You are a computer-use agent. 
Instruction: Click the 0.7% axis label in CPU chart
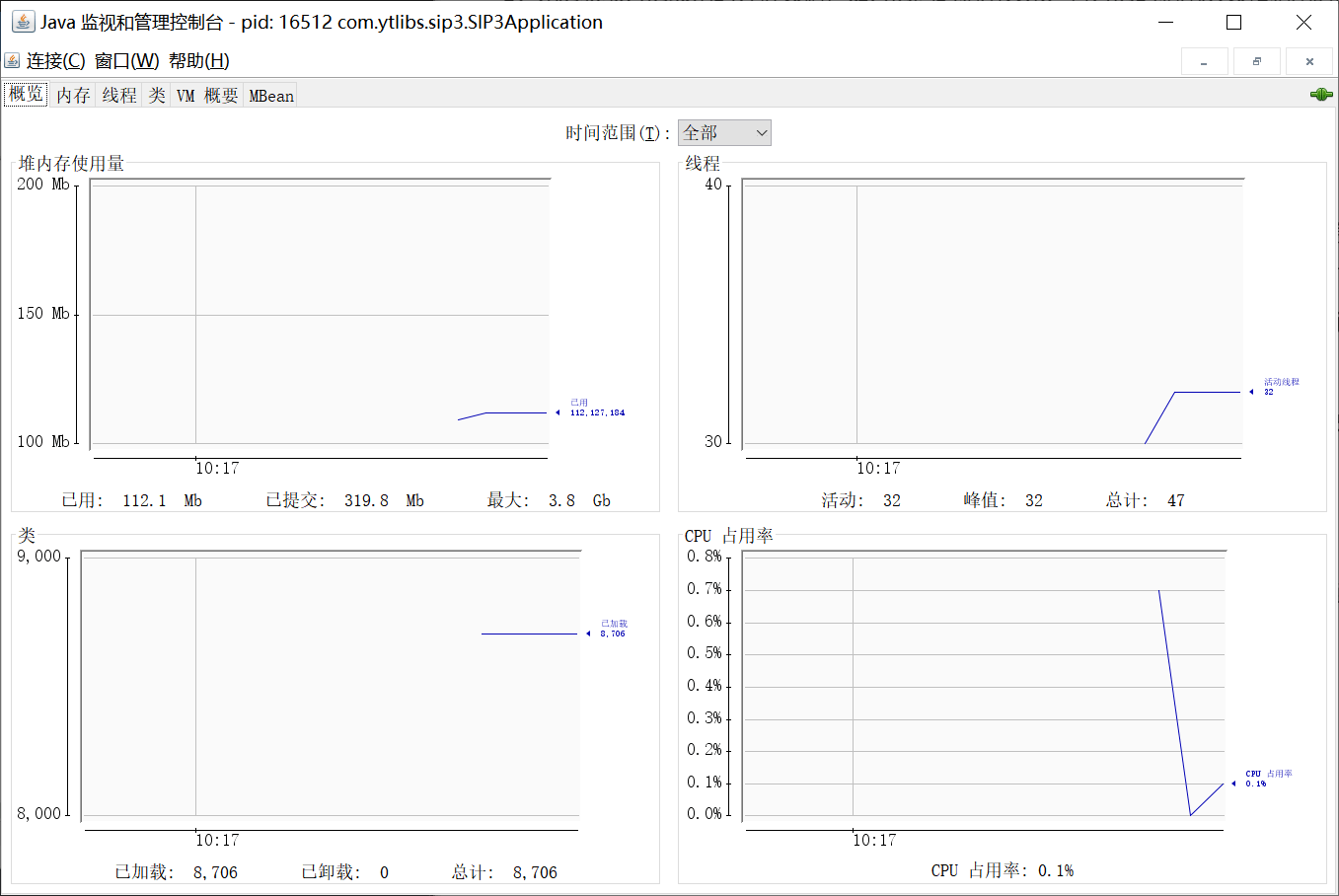click(705, 588)
